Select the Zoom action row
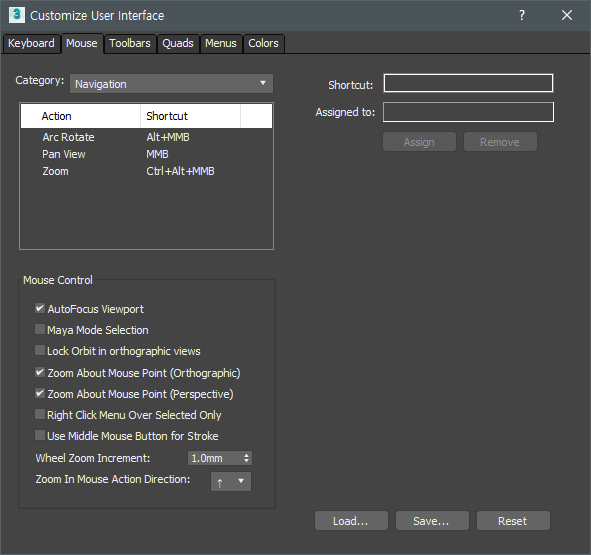The image size is (591, 555). [146, 171]
